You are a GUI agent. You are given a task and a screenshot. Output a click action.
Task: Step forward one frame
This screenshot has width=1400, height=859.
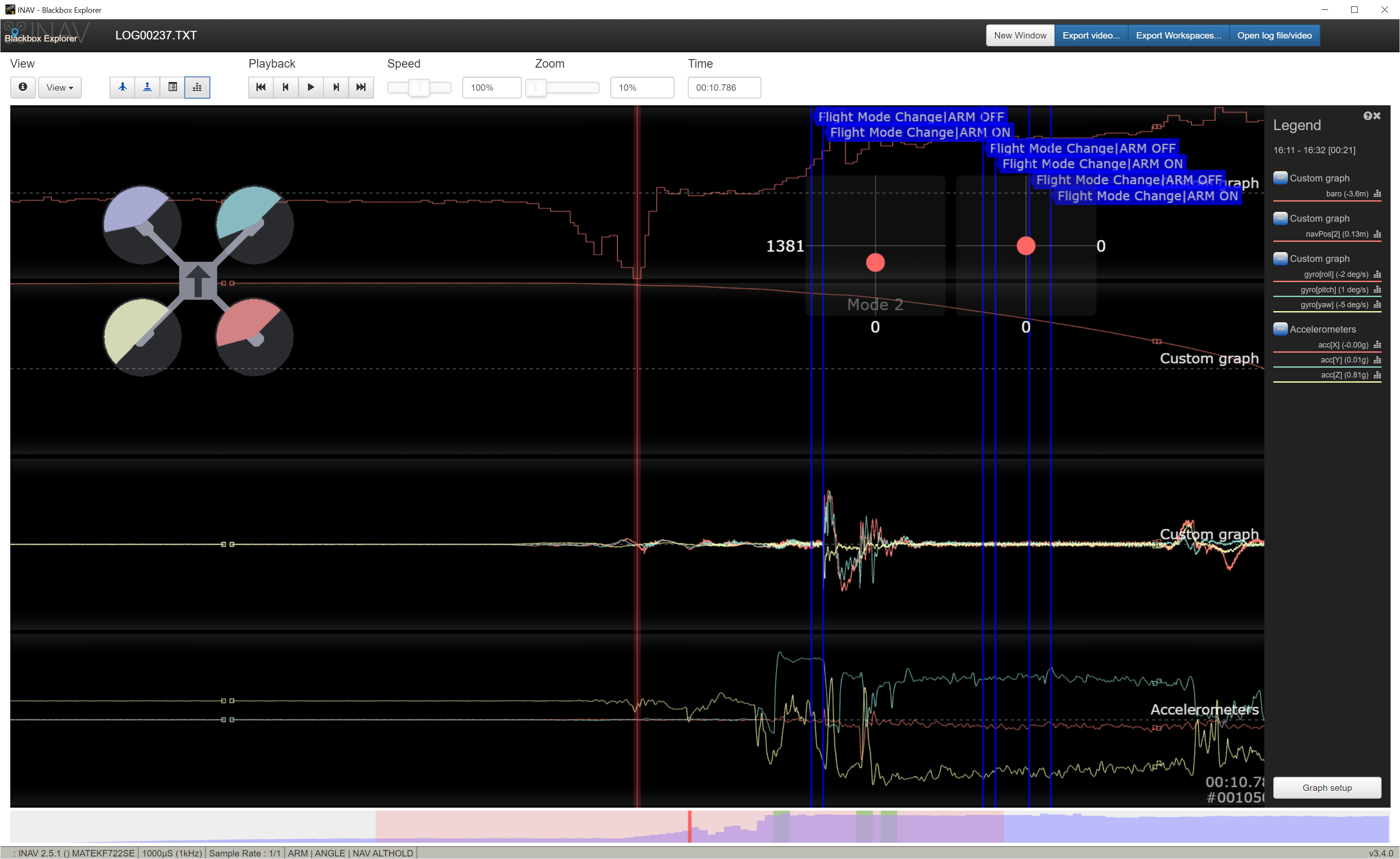click(336, 87)
